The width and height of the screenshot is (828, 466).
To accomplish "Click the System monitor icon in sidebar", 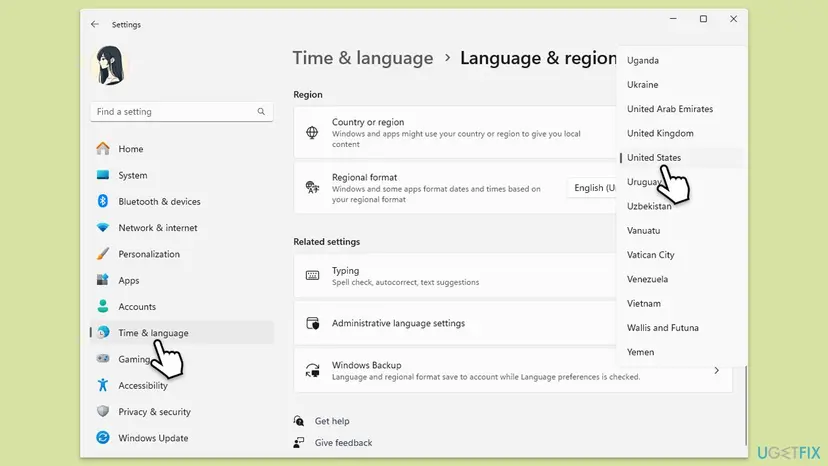I will [x=103, y=175].
